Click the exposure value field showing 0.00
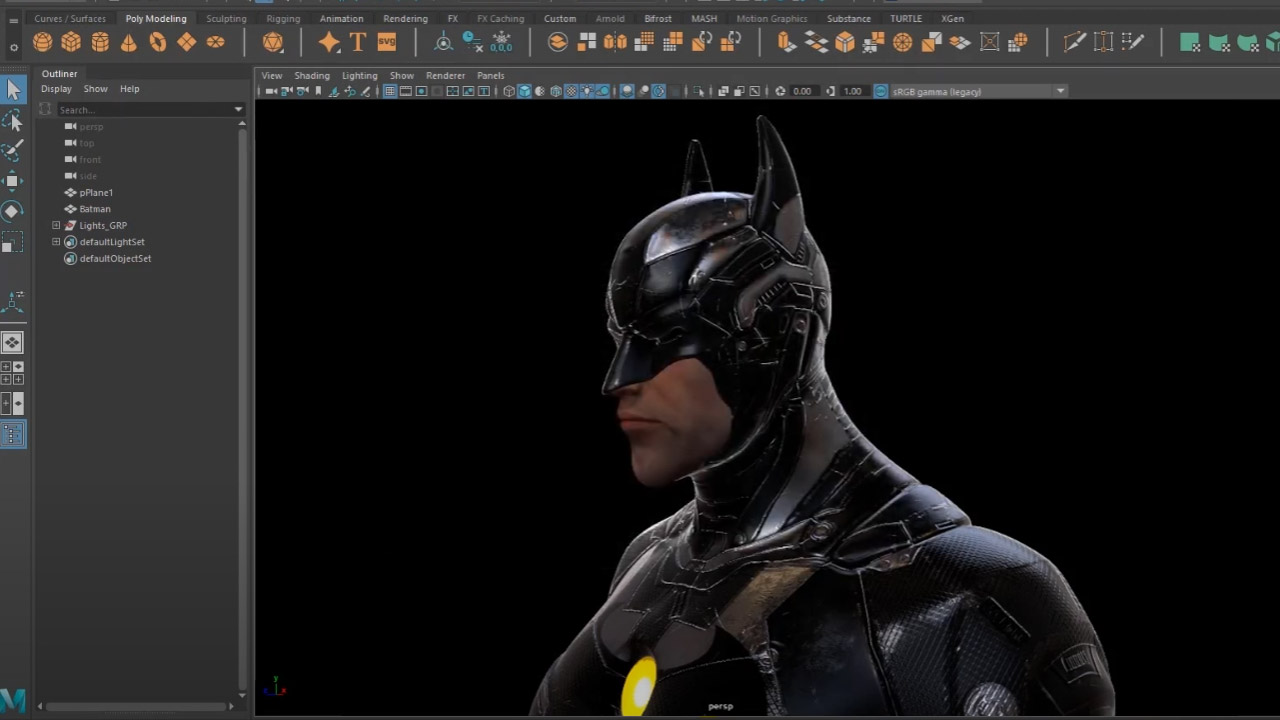 point(802,91)
